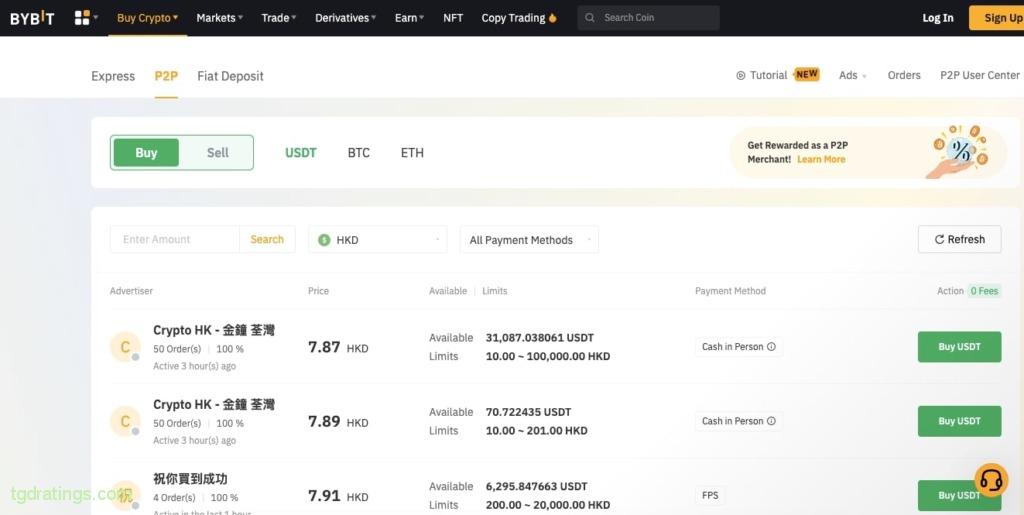Click the Sign Up button
This screenshot has width=1024, height=515.
(x=997, y=18)
